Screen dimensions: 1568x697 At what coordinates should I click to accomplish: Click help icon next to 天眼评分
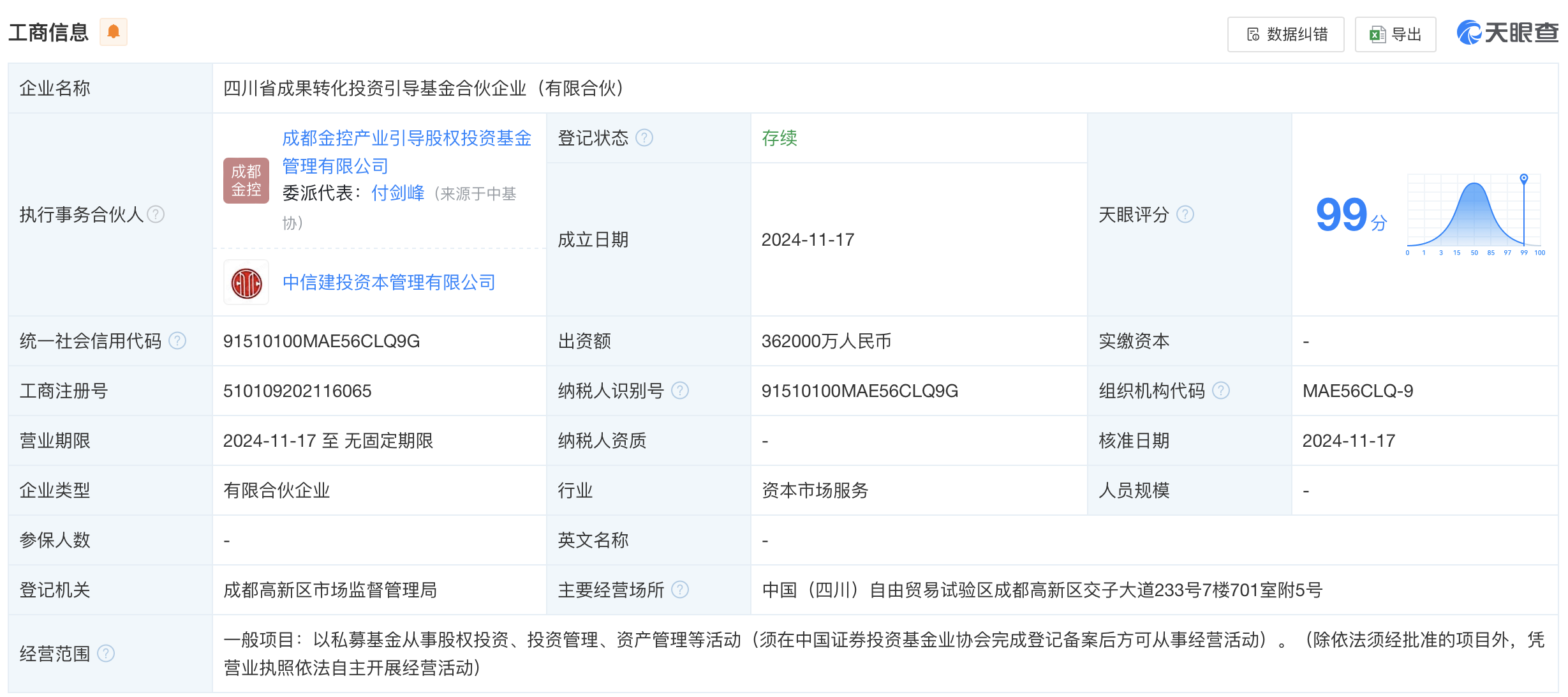coord(1185,214)
